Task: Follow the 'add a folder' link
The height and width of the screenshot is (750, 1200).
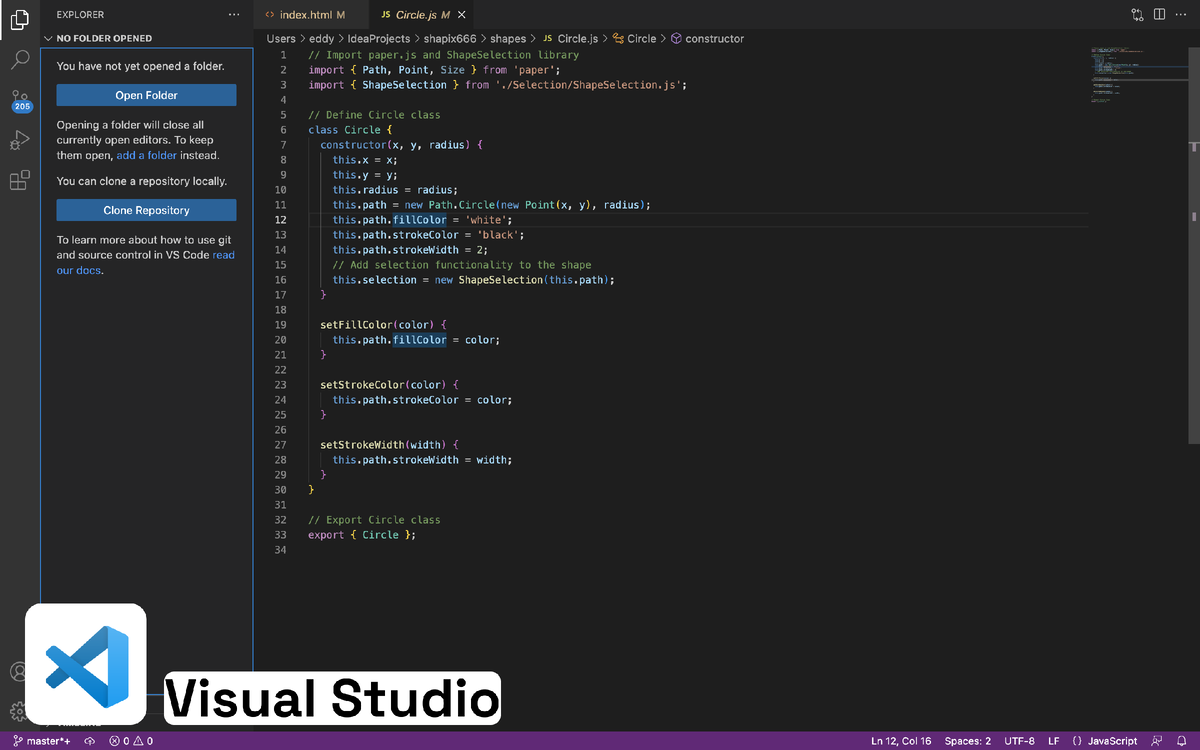Action: coord(147,155)
